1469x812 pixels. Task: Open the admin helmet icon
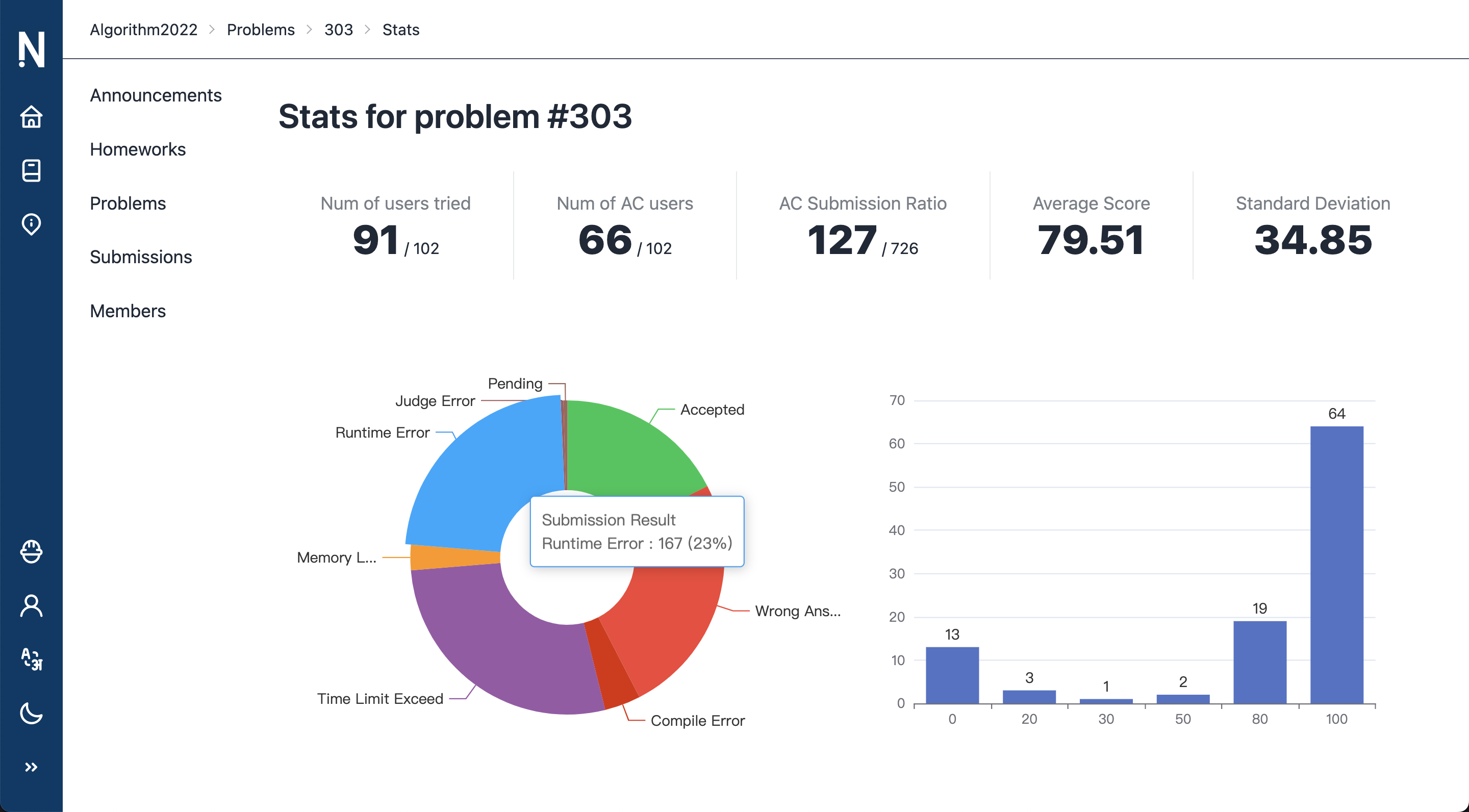(x=31, y=551)
